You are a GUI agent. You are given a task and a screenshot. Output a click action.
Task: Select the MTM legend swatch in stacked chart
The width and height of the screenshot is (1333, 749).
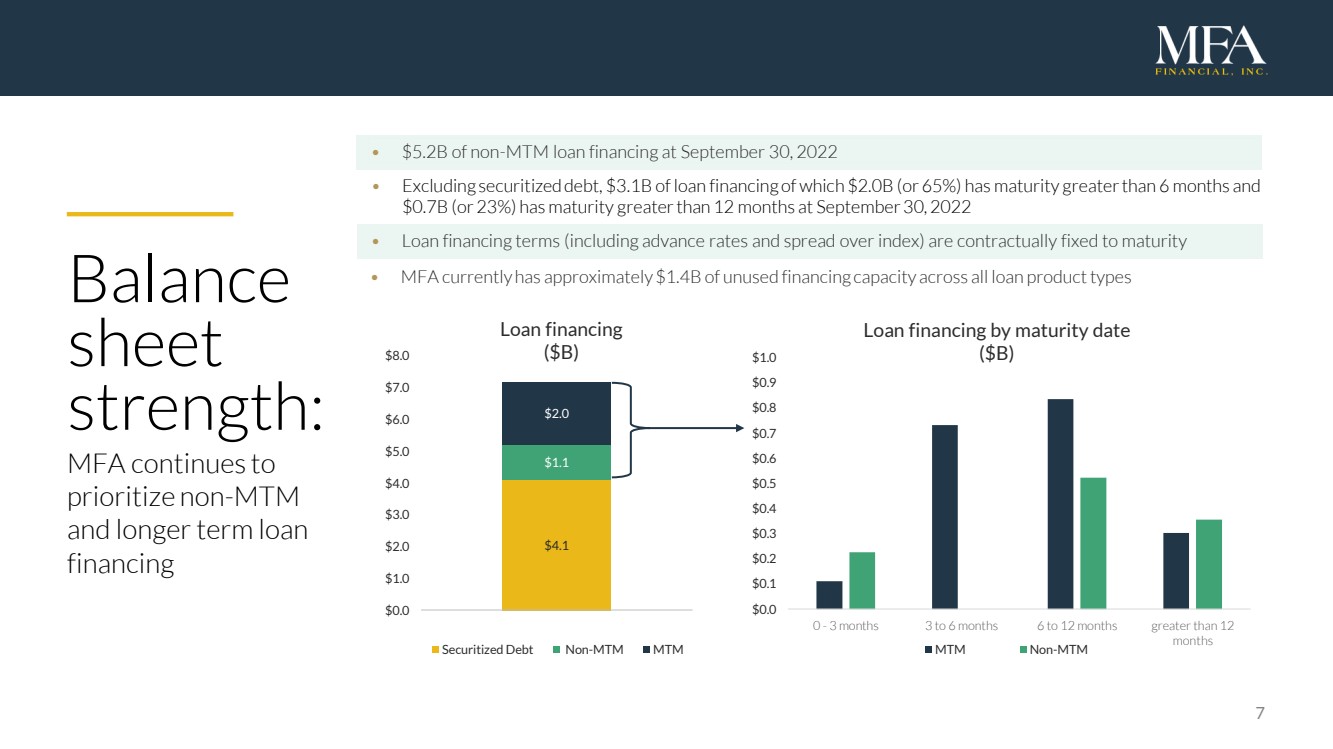point(645,650)
